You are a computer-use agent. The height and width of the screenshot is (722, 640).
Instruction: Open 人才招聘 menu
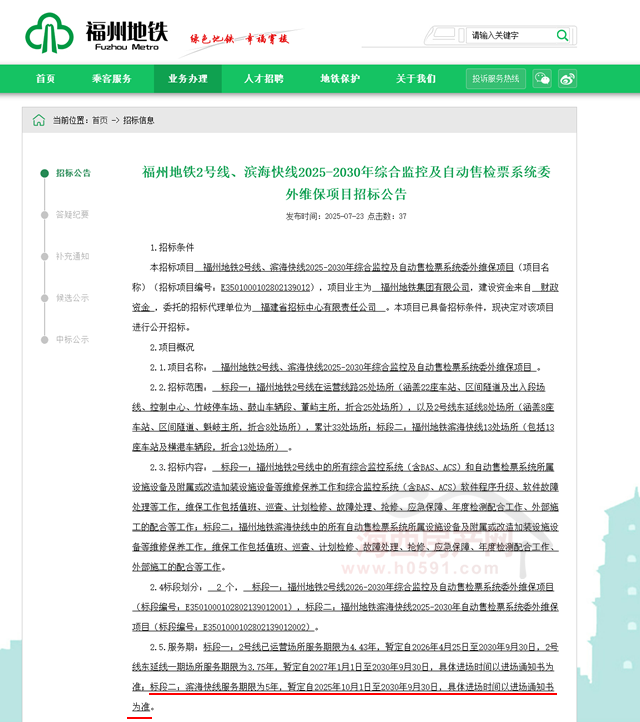click(264, 79)
